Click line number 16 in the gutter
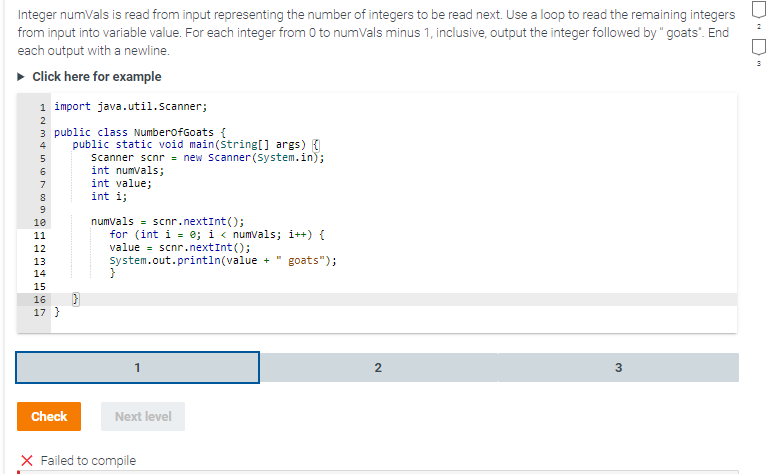Image resolution: width=774 pixels, height=474 pixels. 39,300
